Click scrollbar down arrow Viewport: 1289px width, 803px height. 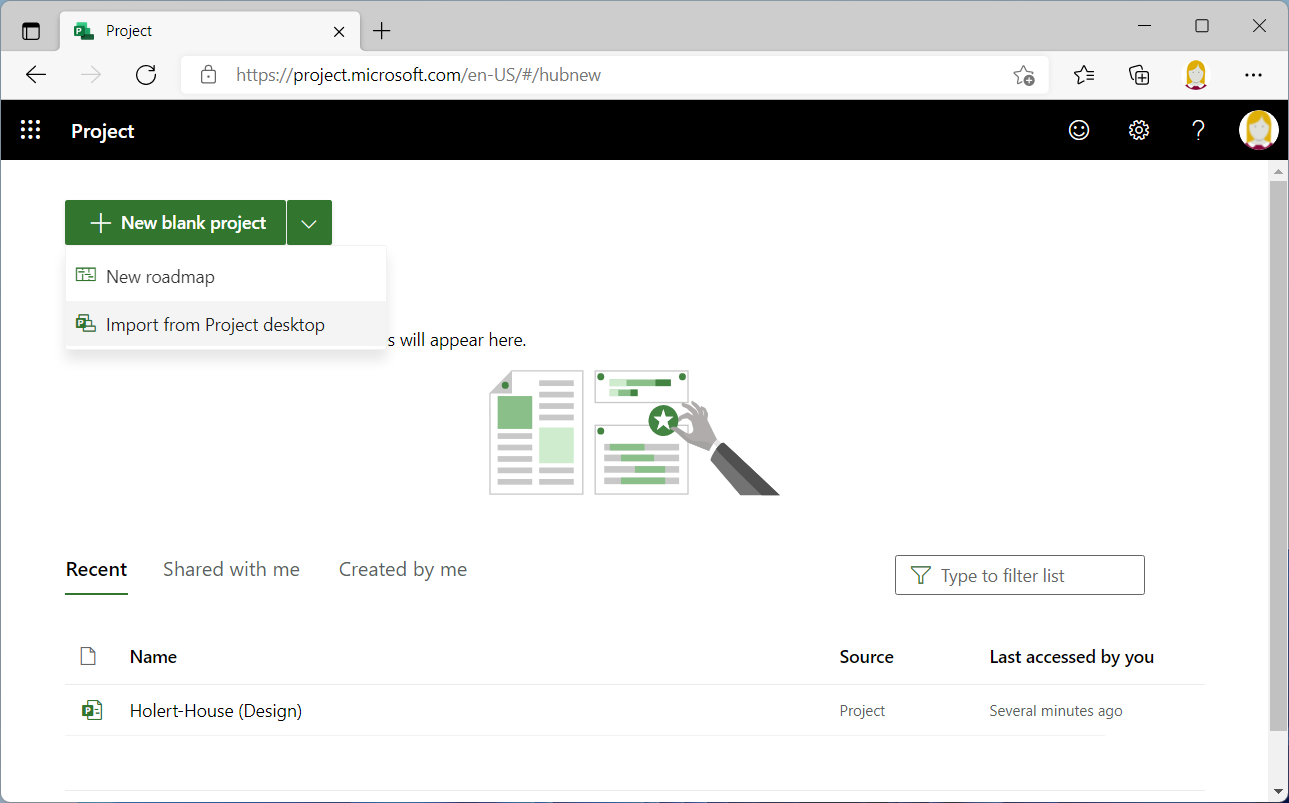pyautogui.click(x=1278, y=792)
